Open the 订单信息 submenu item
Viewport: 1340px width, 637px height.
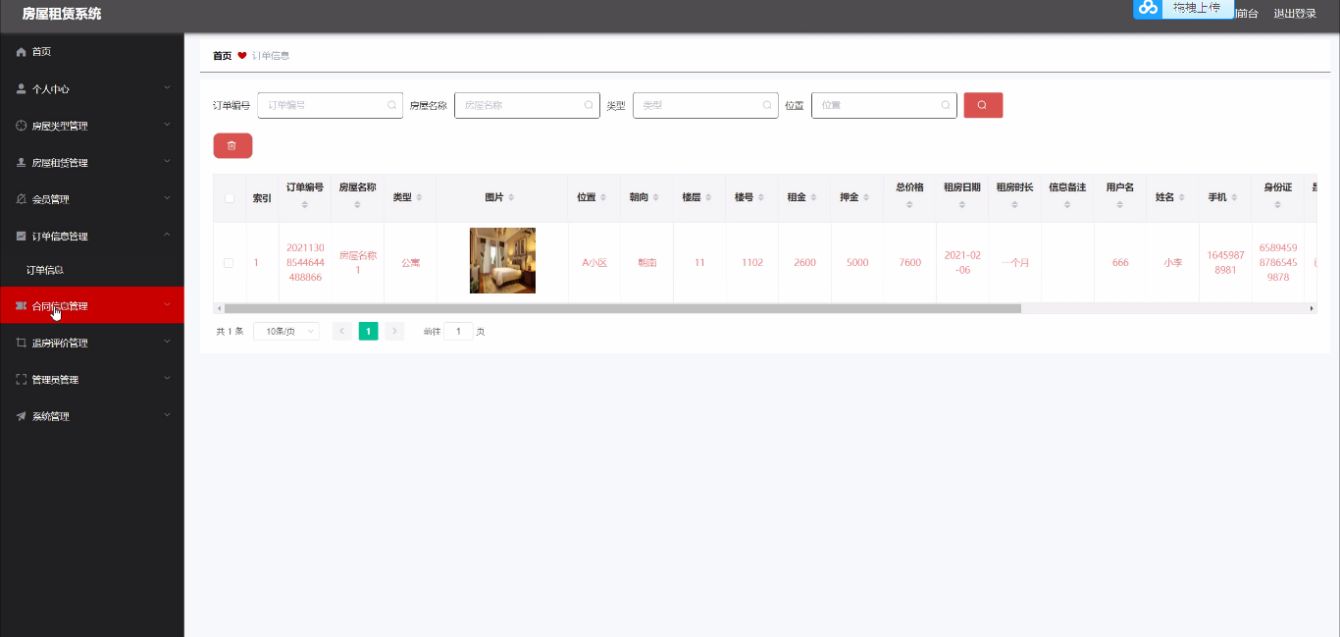coord(92,270)
